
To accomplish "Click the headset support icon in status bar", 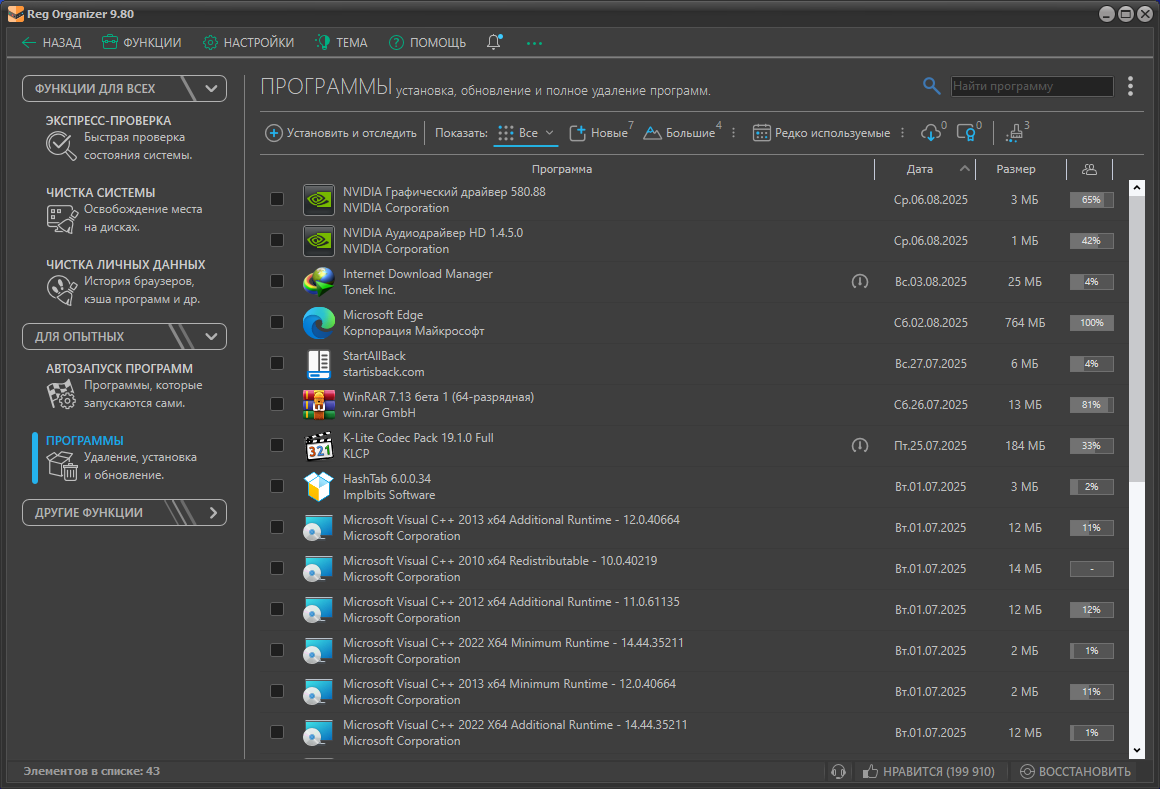I will (x=838, y=771).
